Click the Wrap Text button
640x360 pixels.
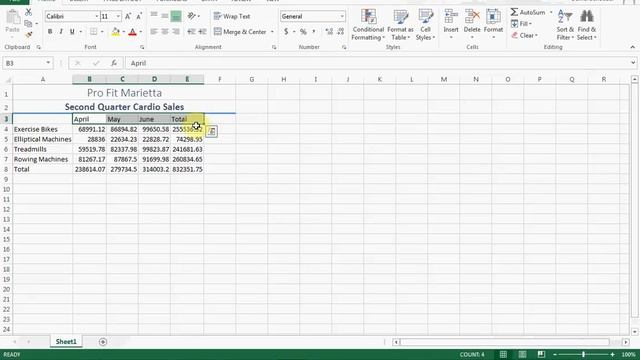point(232,16)
